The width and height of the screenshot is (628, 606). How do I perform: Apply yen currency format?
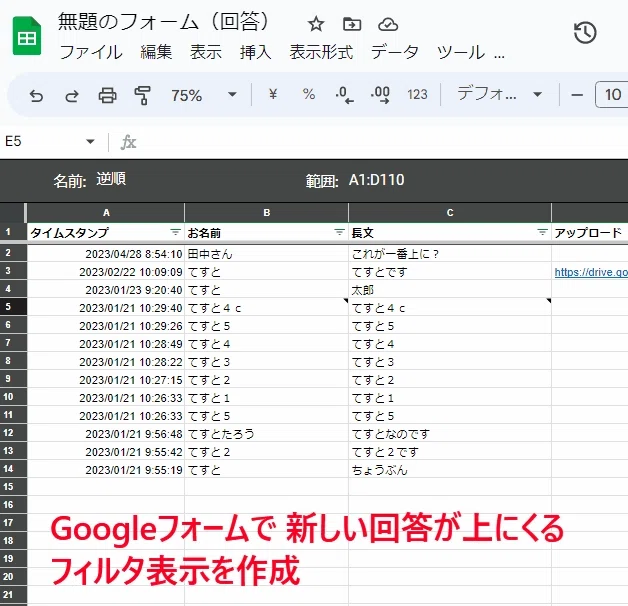[273, 95]
